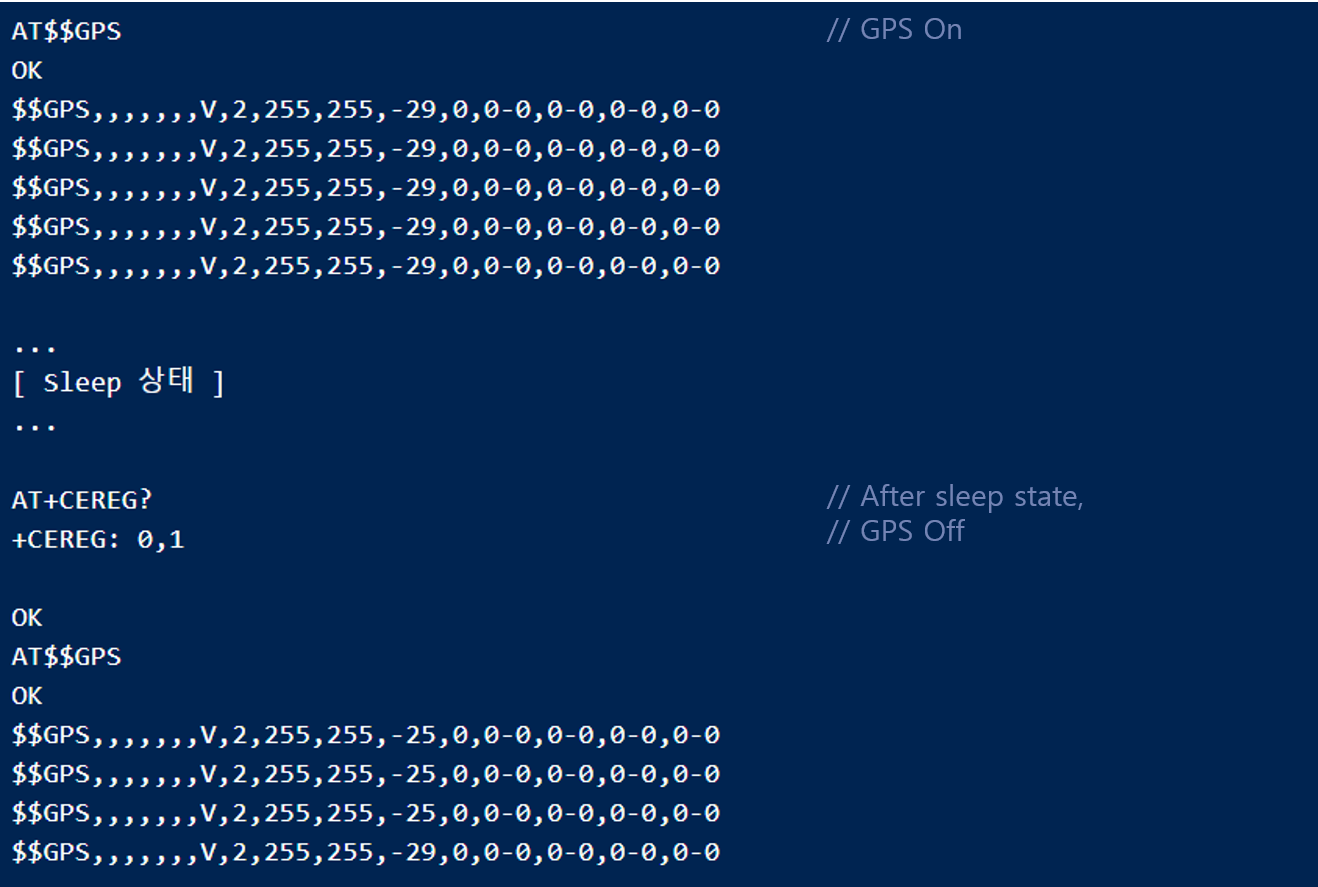Click the first OK response line

(x=27, y=70)
